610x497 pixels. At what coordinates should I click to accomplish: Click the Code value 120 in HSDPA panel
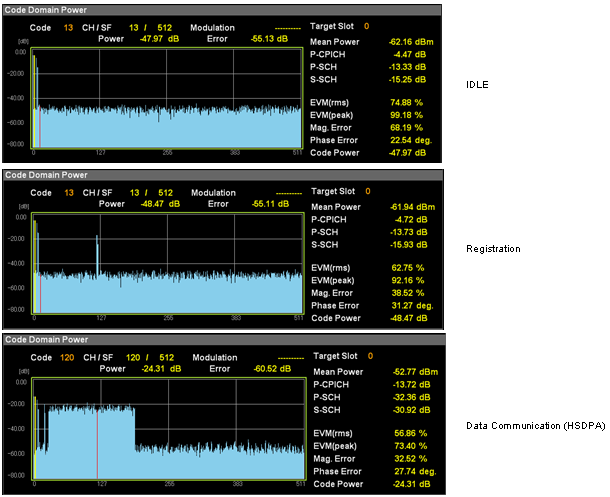[67, 357]
